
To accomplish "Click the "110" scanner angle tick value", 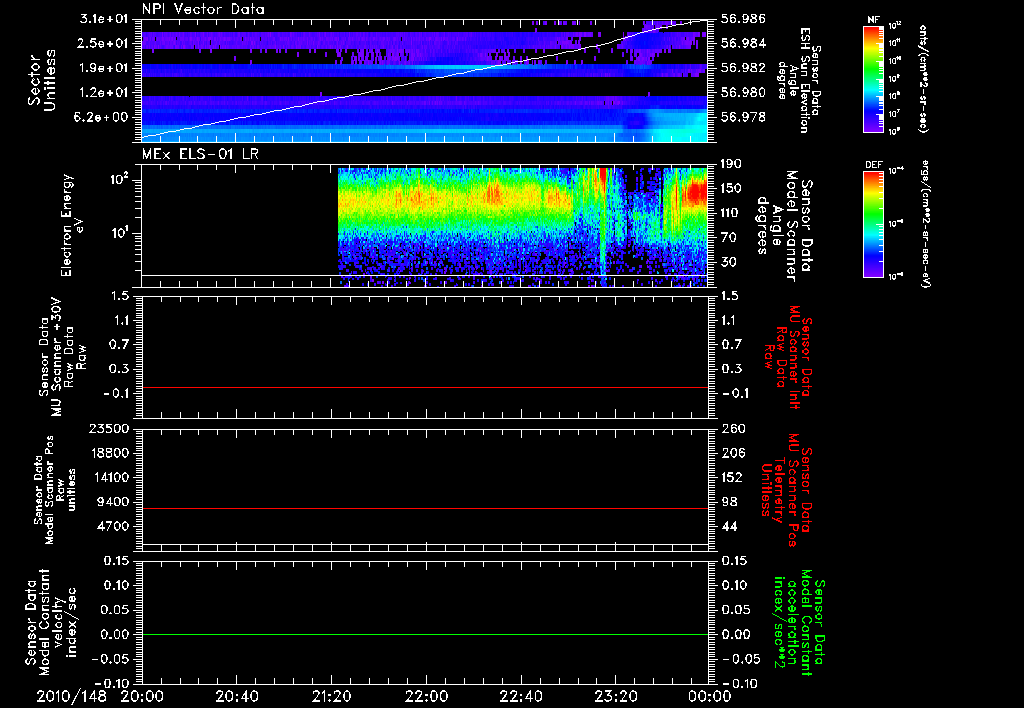I will click(x=731, y=213).
